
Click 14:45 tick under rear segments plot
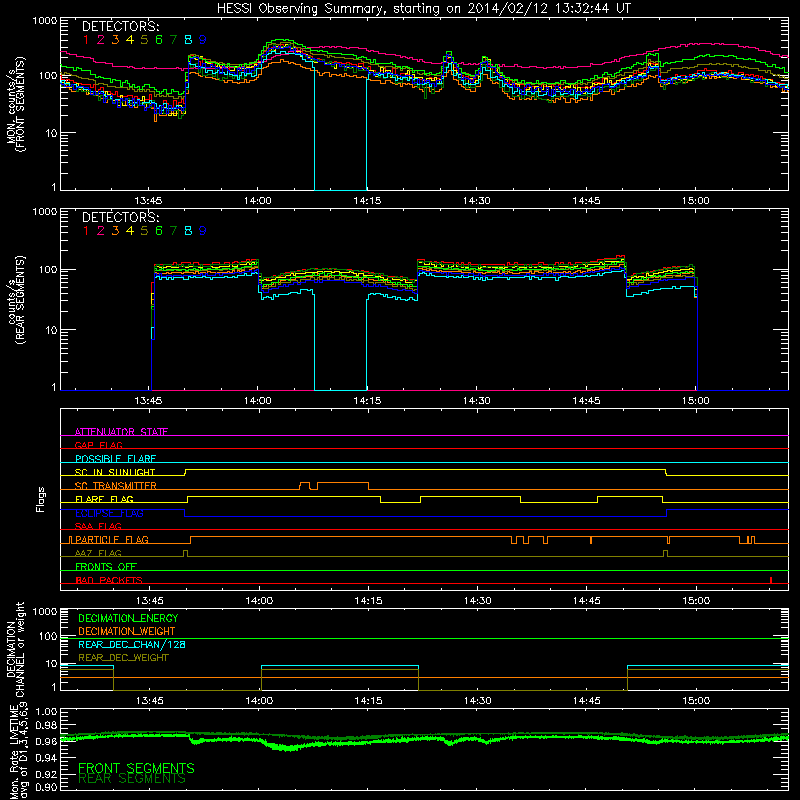pos(586,401)
